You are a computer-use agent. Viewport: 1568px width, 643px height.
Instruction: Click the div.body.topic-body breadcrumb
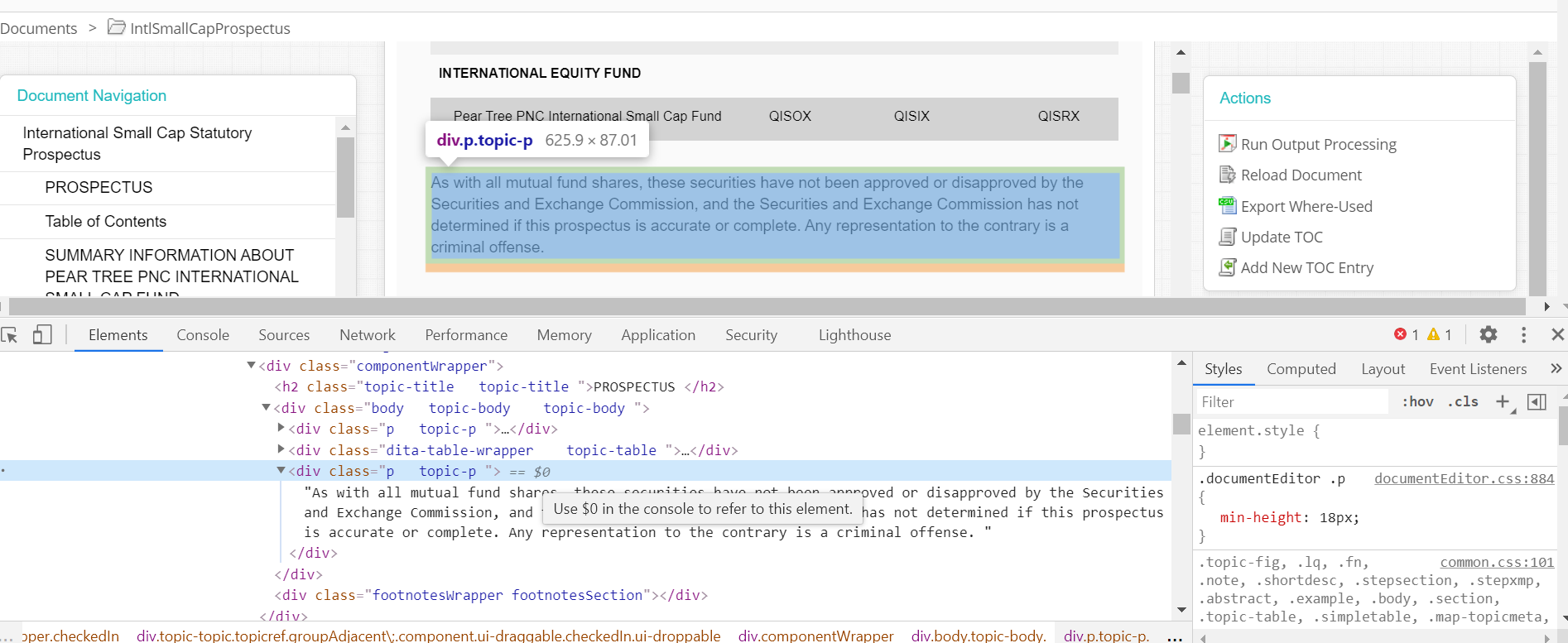(978, 635)
